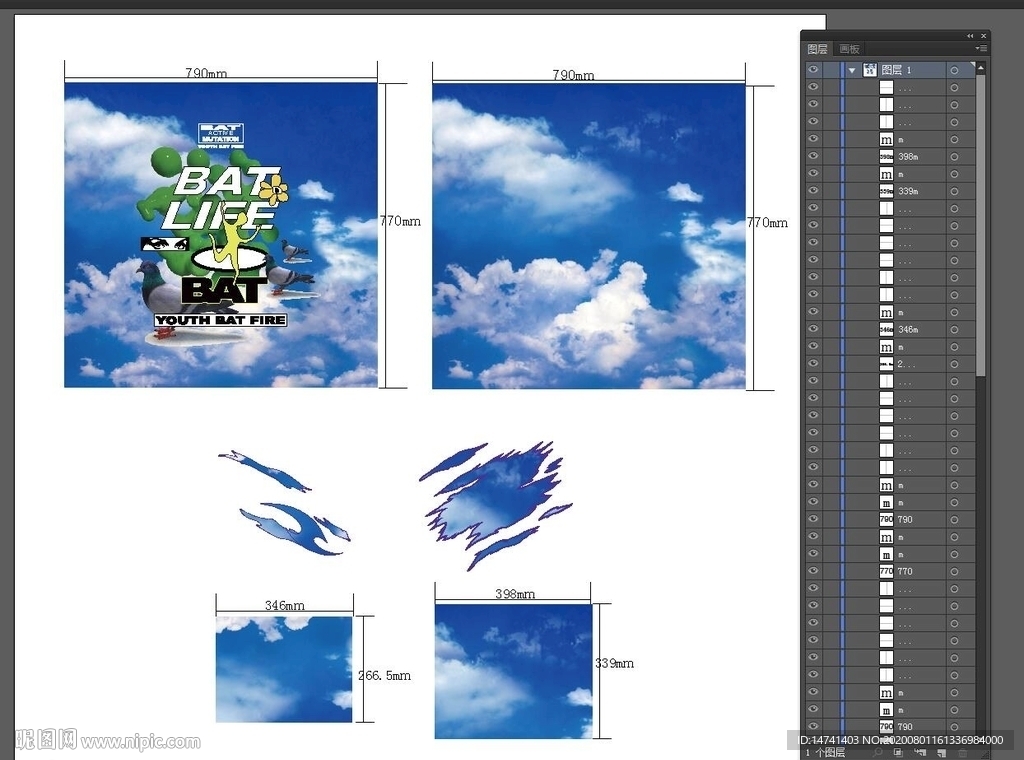Select the 346m row name
The height and width of the screenshot is (760, 1024).
coord(908,330)
